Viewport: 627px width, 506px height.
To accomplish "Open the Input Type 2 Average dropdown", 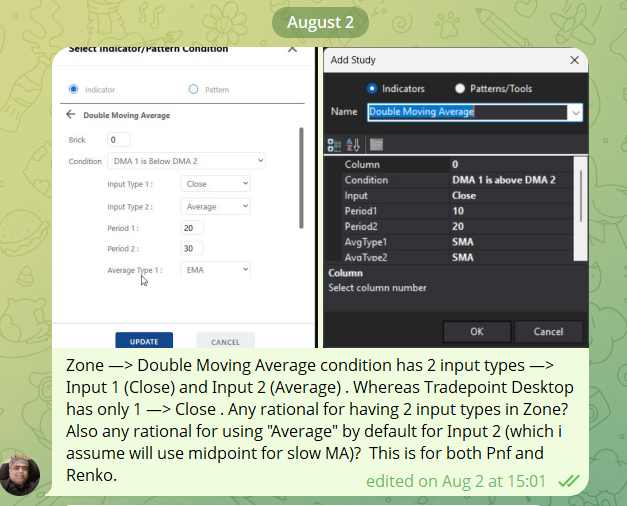I will pos(216,206).
